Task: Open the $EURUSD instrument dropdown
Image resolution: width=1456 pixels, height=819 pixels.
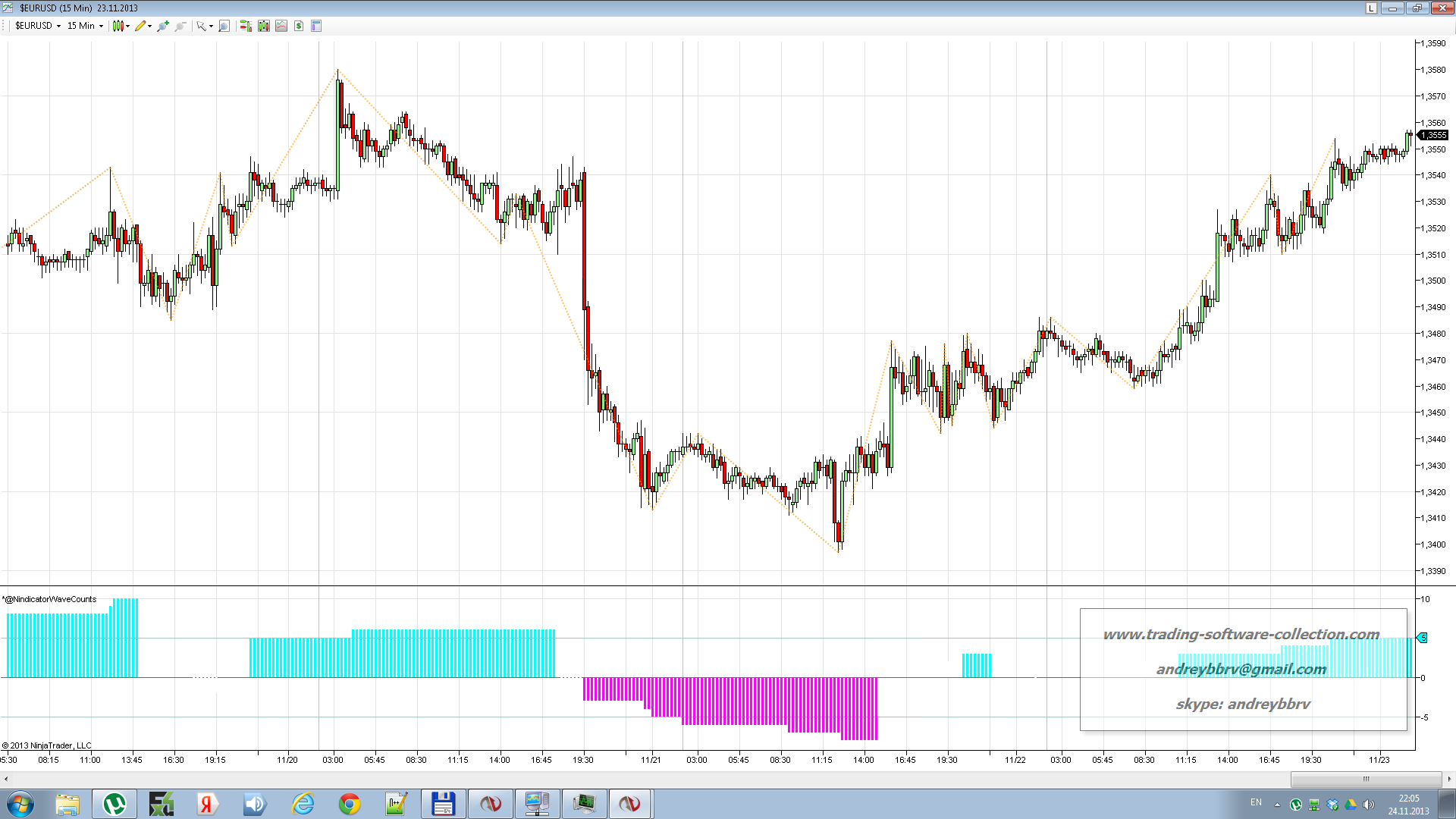Action: (x=38, y=26)
